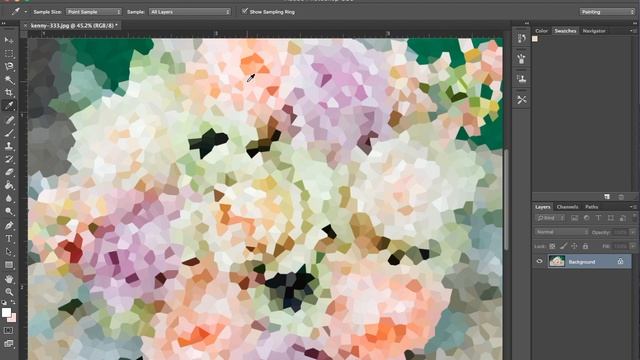The height and width of the screenshot is (360, 640).
Task: Toggle lock transparent pixels in Layers panel
Action: coord(552,246)
